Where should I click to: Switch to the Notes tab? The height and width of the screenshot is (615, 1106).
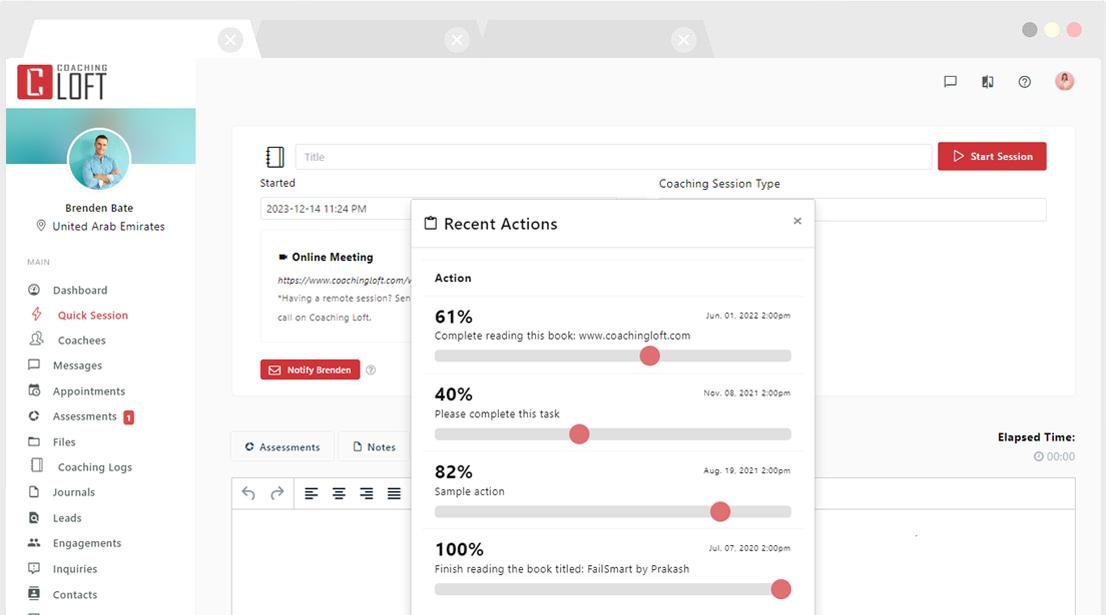[374, 446]
